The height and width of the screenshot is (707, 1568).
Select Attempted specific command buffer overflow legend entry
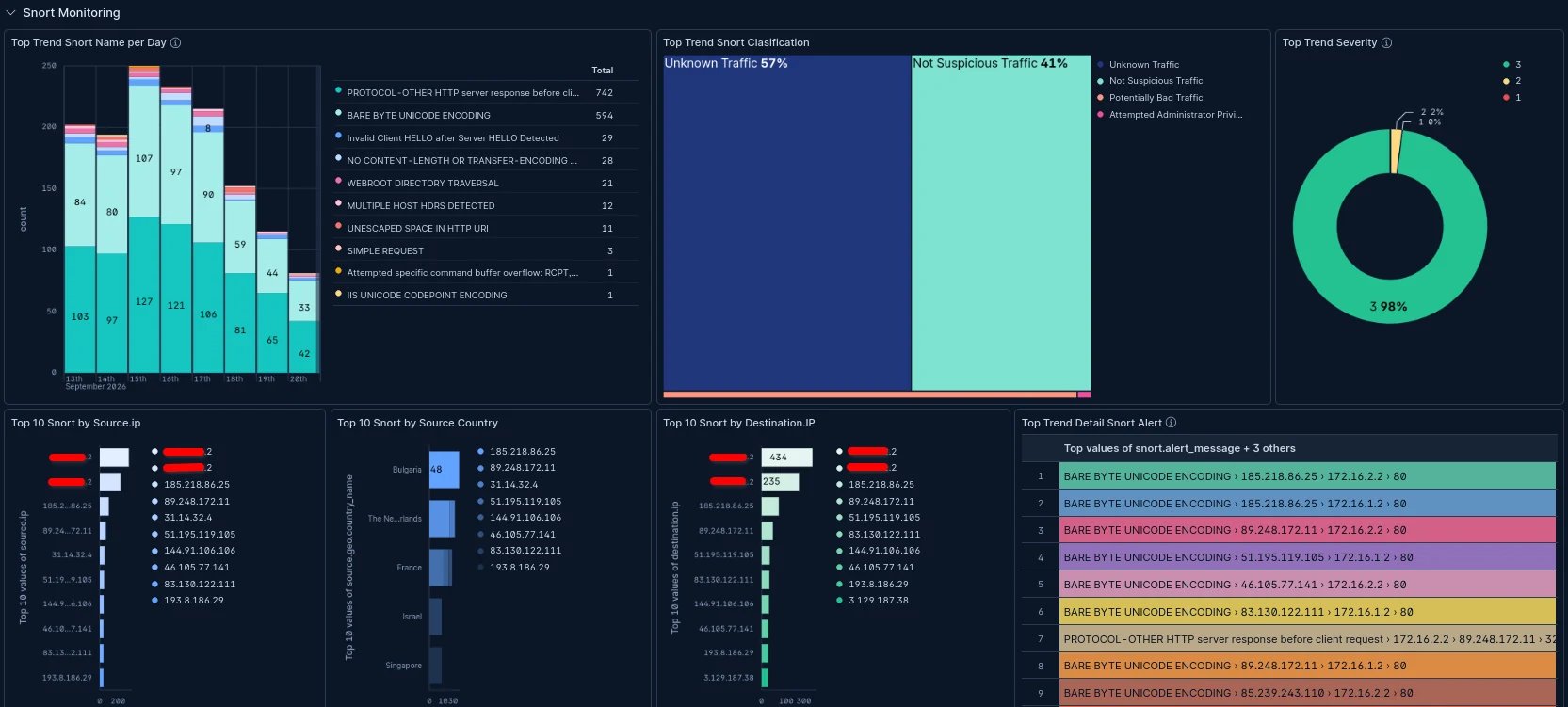[462, 273]
